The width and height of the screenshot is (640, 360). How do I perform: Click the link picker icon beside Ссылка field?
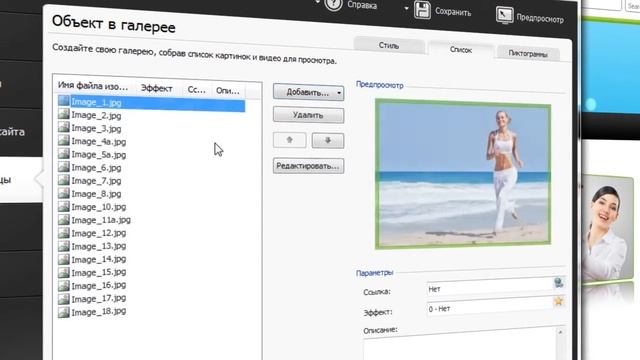tap(558, 282)
